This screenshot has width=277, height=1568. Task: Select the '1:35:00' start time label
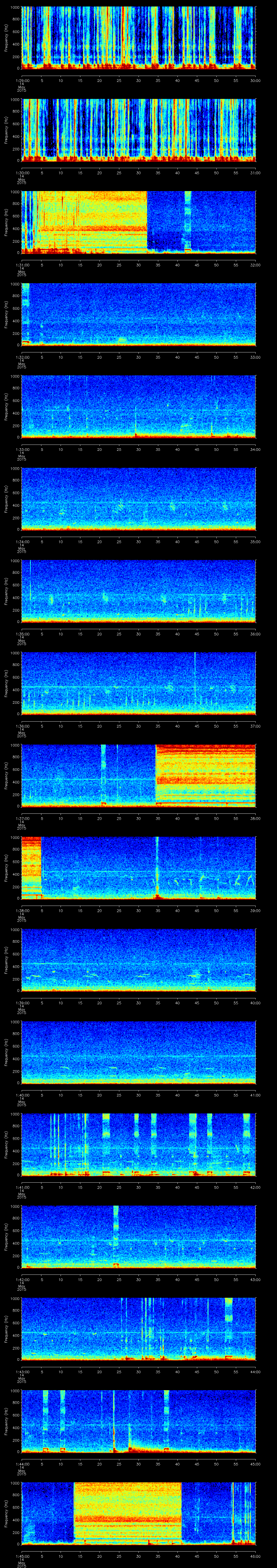(22, 634)
